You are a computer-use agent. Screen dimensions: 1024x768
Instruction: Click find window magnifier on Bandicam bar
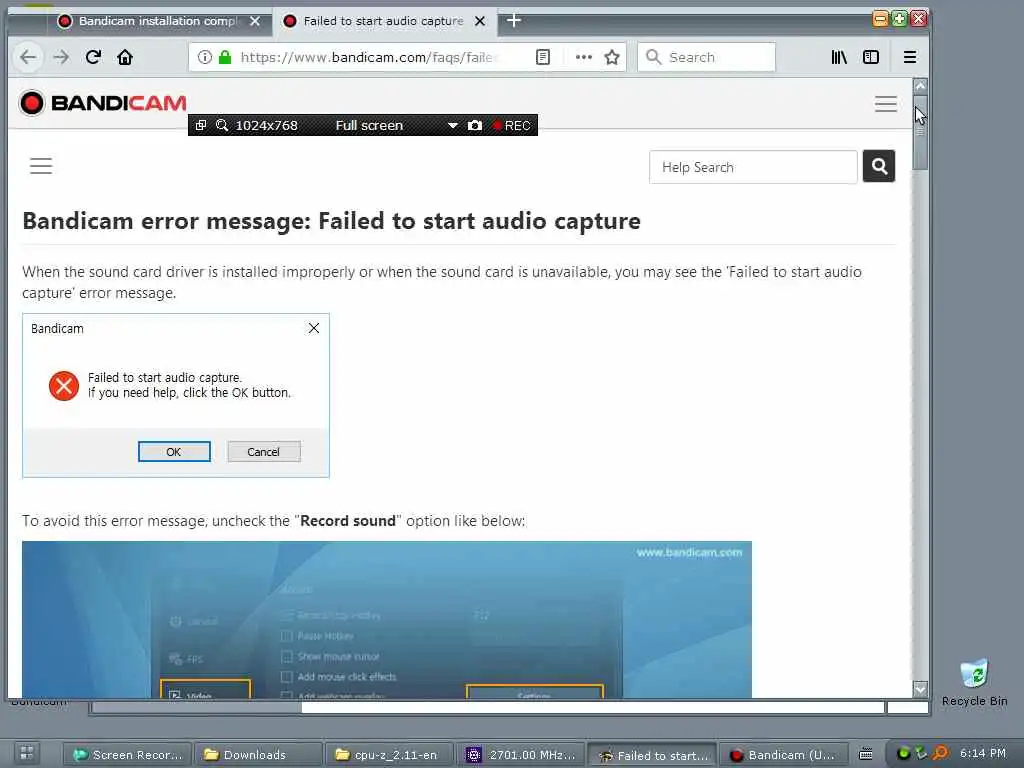point(222,125)
